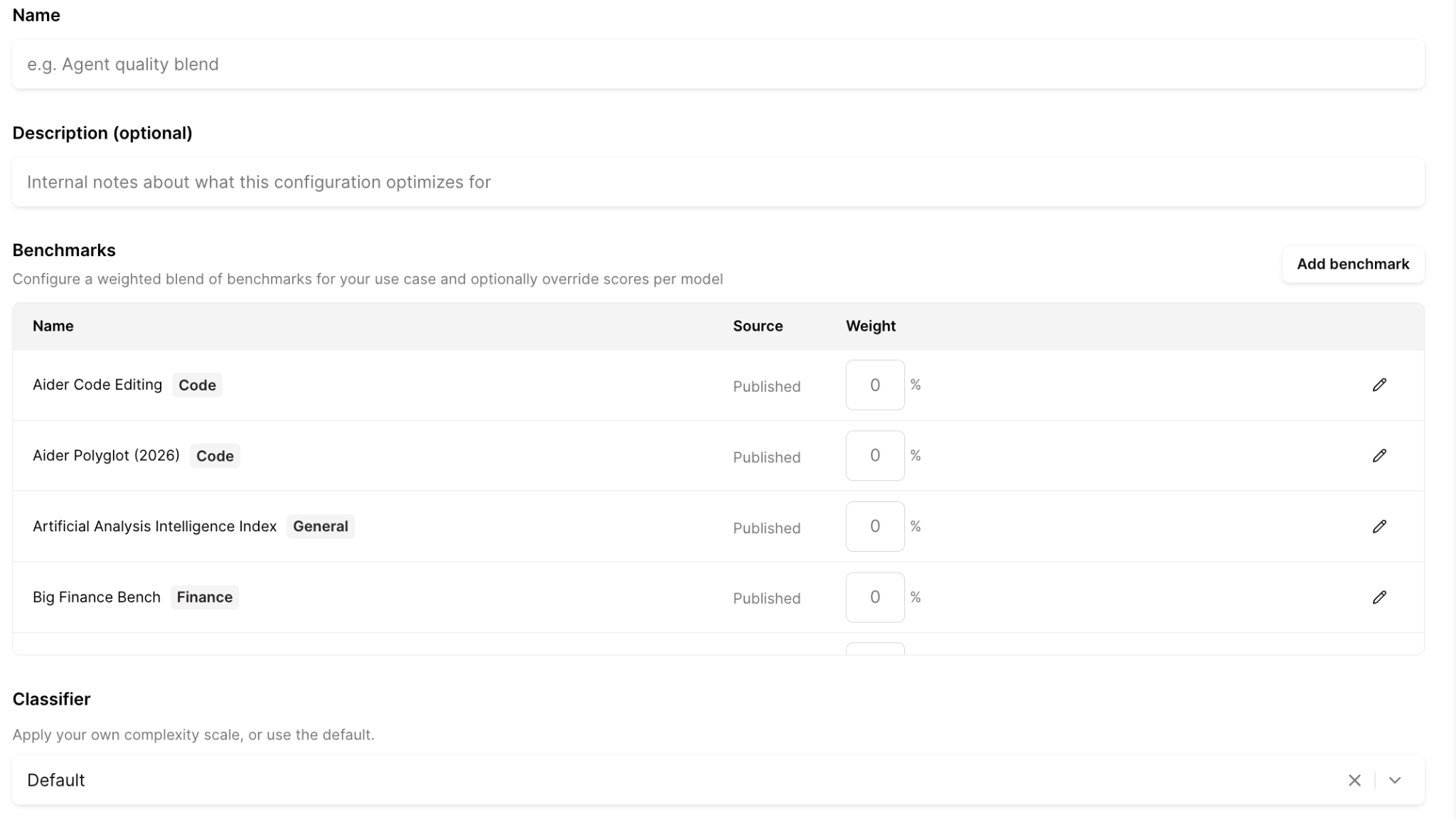Image resolution: width=1456 pixels, height=820 pixels.
Task: Select the Big Finance Bench name
Action: [97, 597]
